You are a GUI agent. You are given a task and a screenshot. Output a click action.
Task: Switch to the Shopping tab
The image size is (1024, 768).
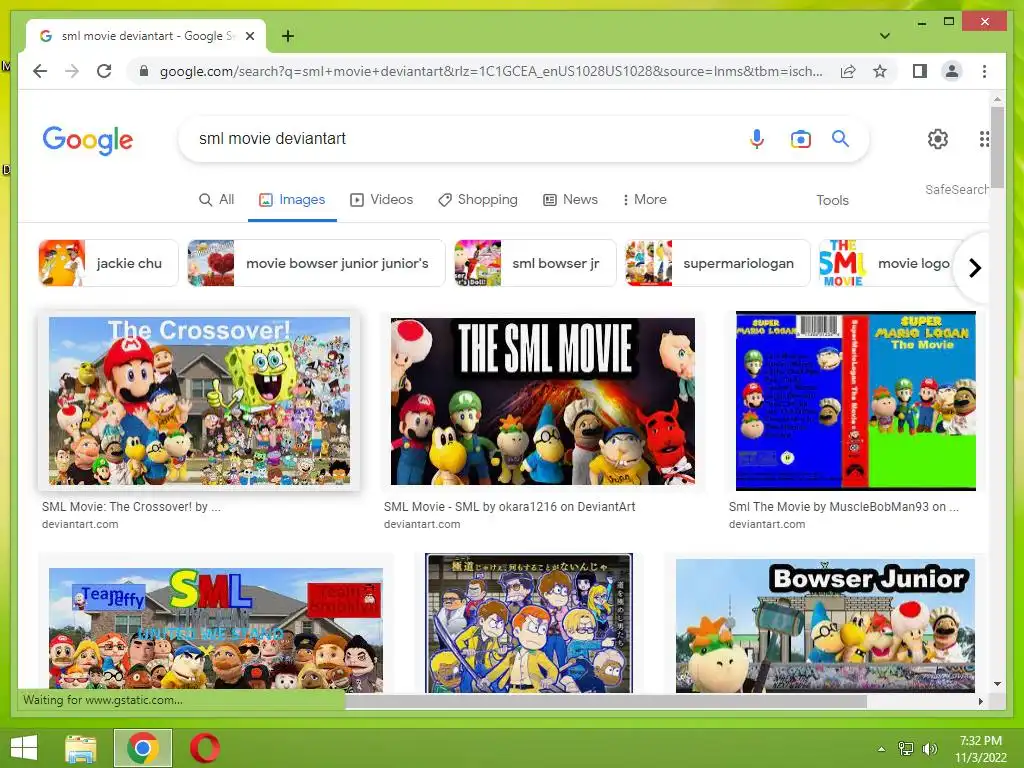[x=477, y=200]
